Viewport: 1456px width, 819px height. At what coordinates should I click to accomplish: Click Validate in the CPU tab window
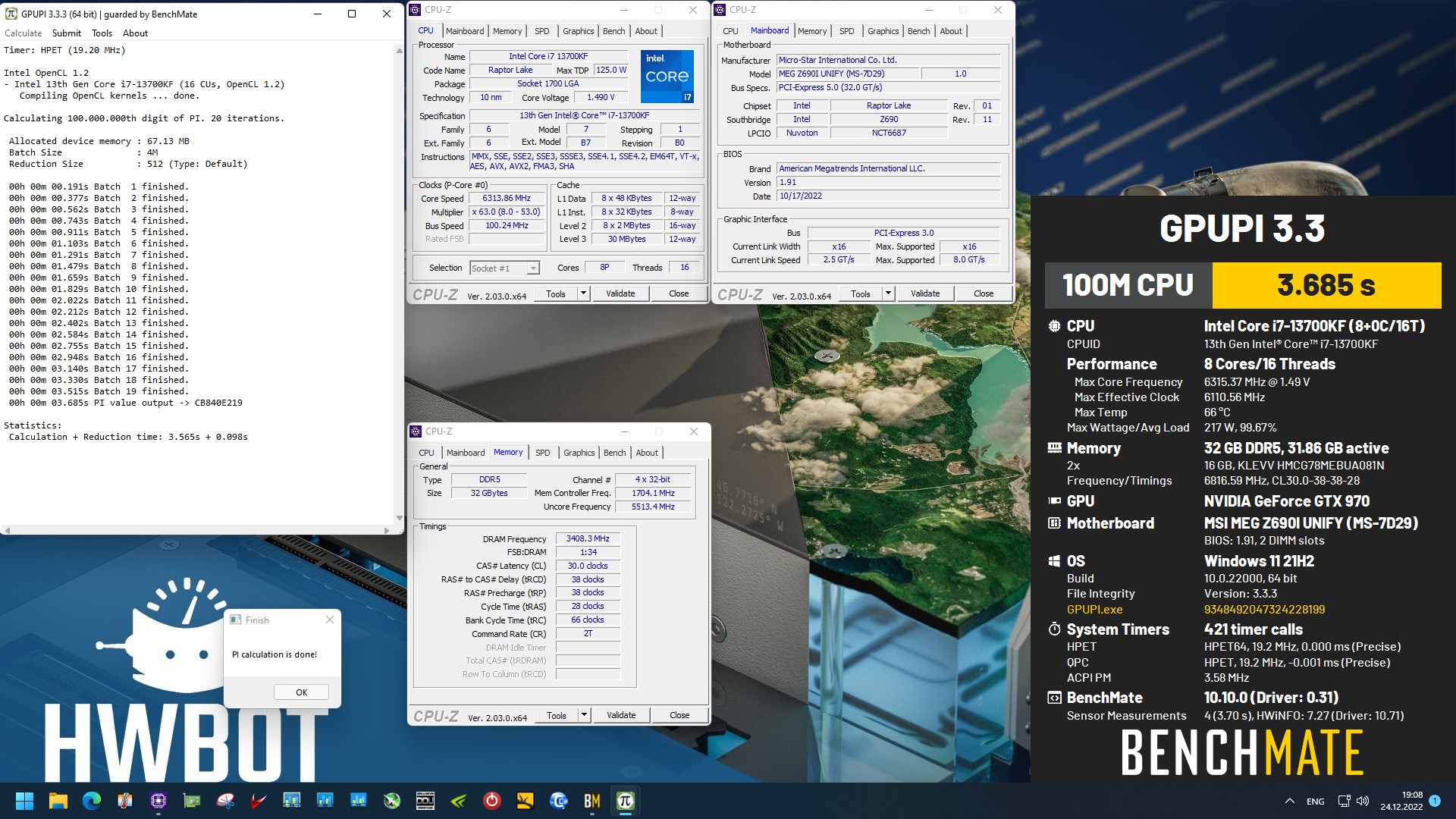[x=620, y=293]
